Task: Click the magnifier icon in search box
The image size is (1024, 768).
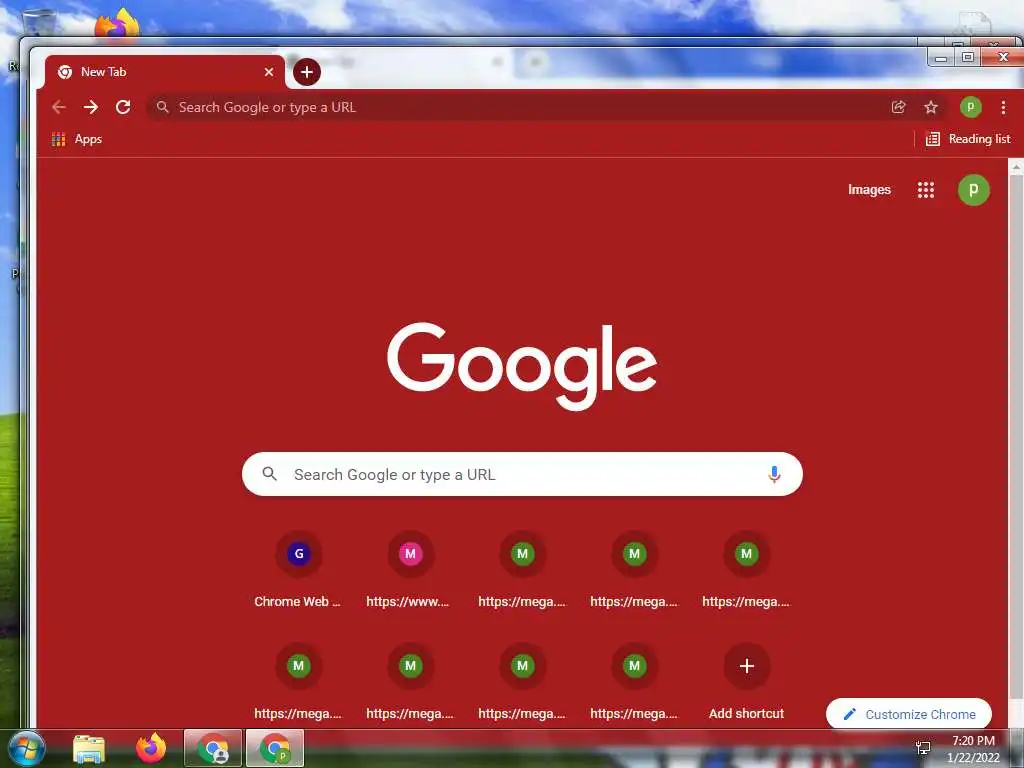Action: coord(269,474)
